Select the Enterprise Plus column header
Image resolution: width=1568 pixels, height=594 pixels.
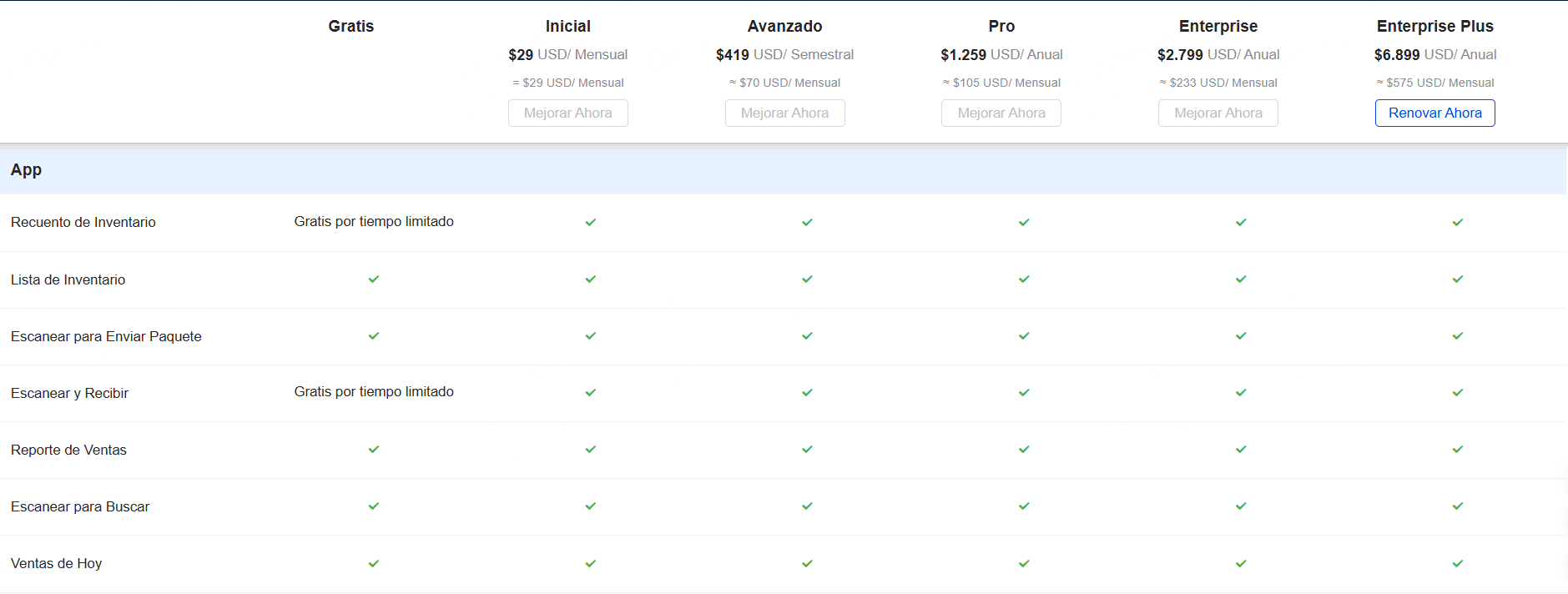point(1434,26)
